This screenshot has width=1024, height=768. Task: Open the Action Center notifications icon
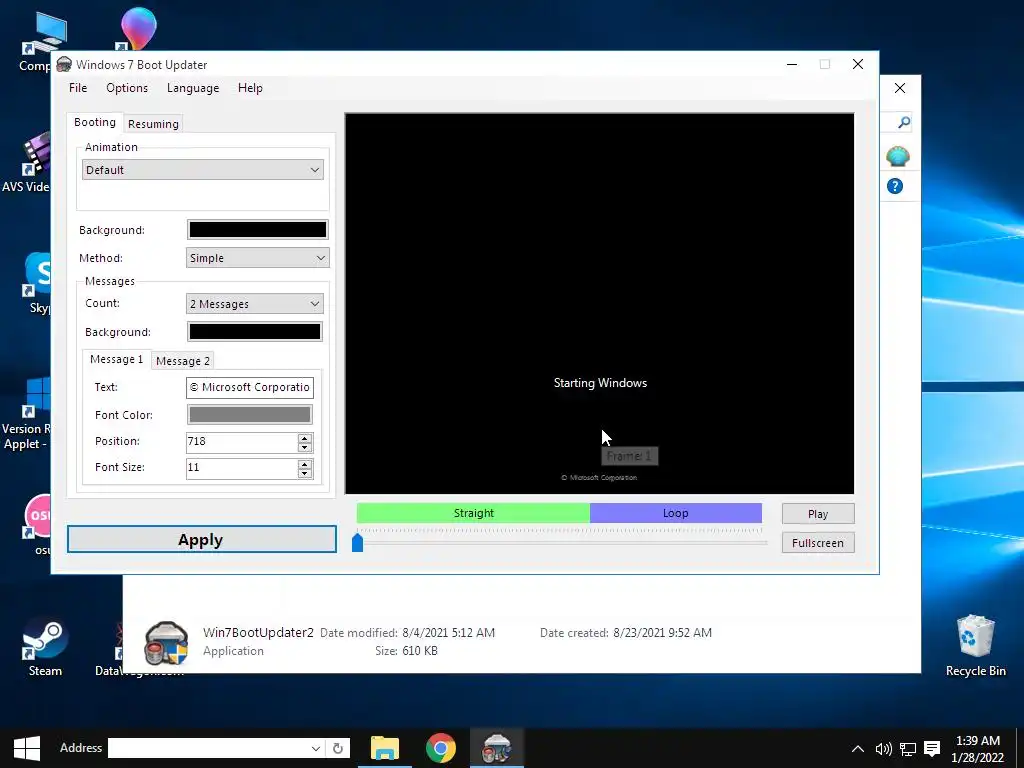coord(933,749)
